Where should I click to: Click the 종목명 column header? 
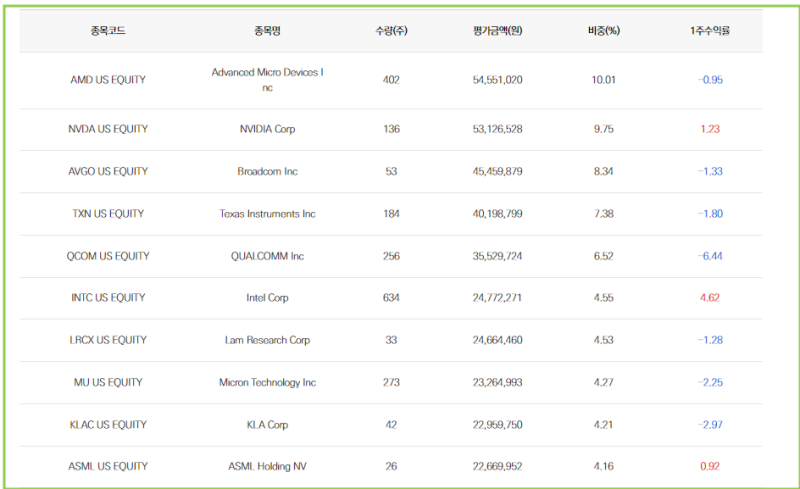click(267, 31)
